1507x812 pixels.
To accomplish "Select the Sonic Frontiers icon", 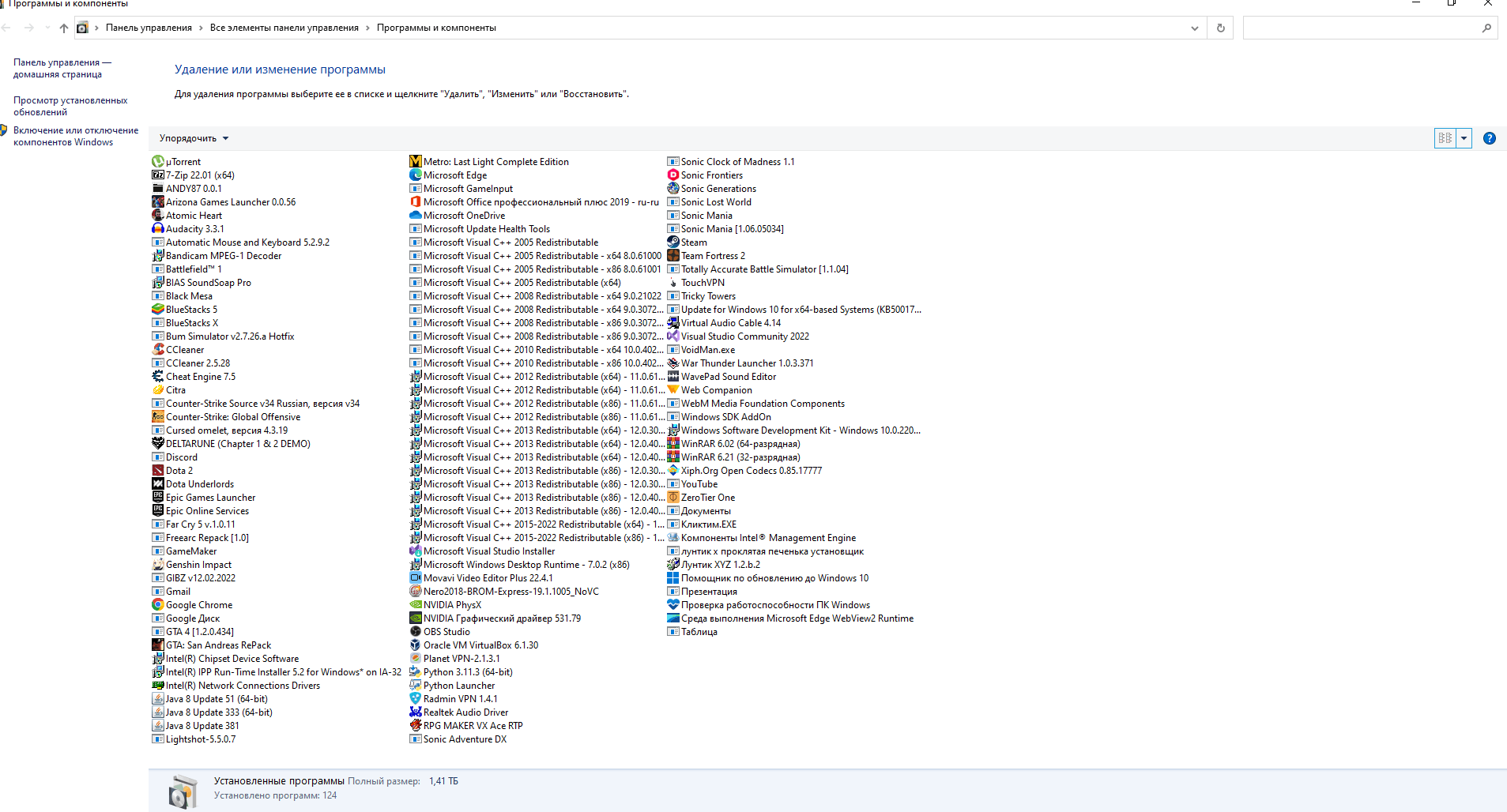I will (673, 175).
